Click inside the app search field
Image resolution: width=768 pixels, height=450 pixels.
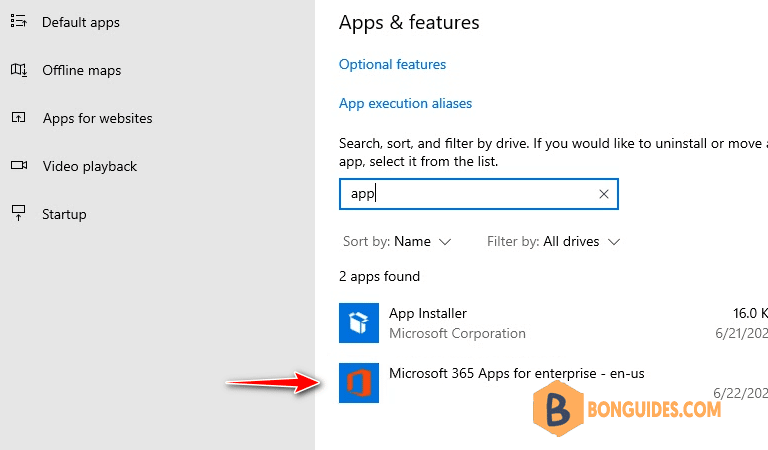(x=479, y=194)
